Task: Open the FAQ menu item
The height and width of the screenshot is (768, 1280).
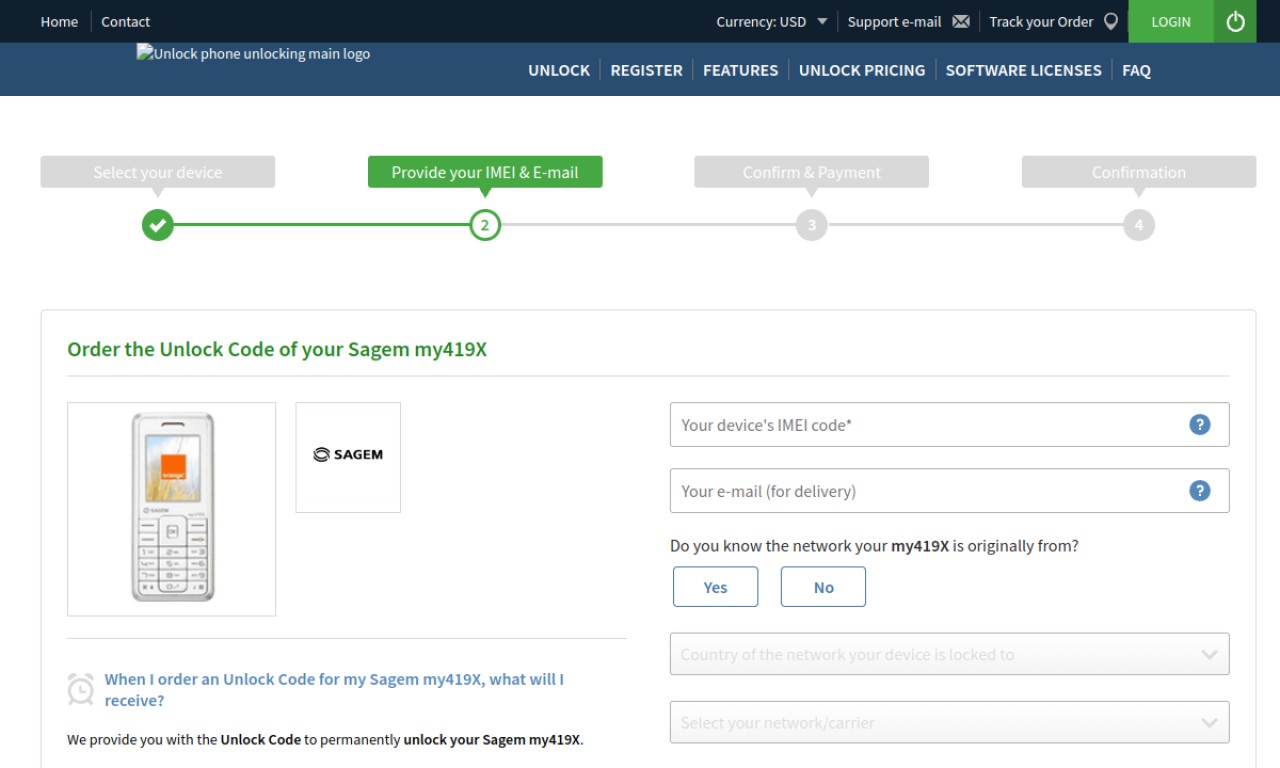Action: pos(1136,70)
